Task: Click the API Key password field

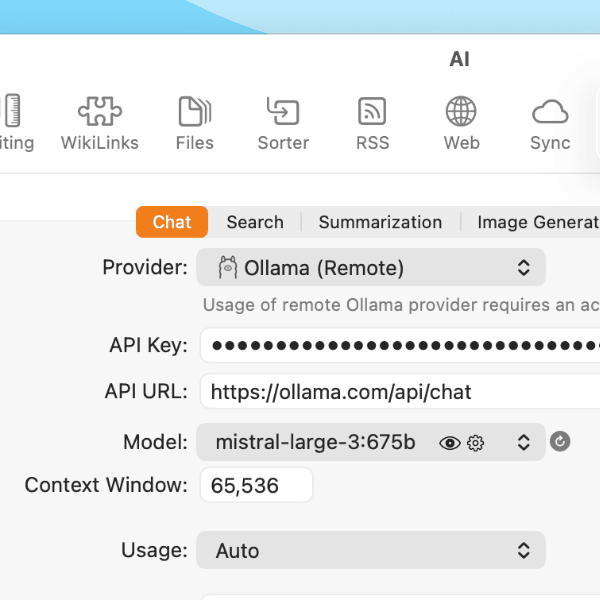Action: coord(400,345)
